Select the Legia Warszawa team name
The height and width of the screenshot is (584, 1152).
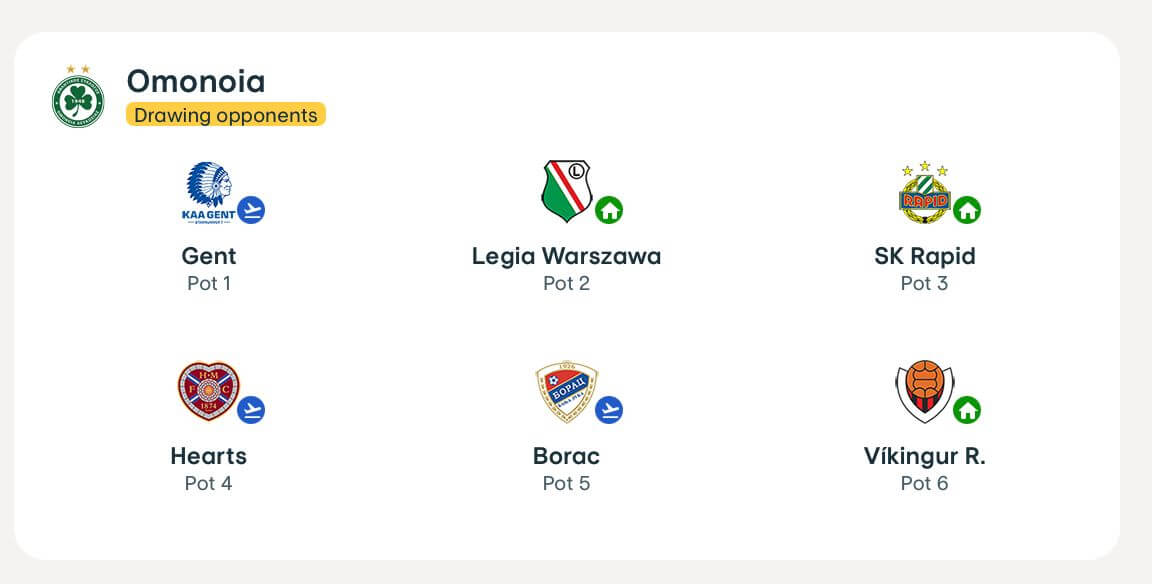coord(566,256)
